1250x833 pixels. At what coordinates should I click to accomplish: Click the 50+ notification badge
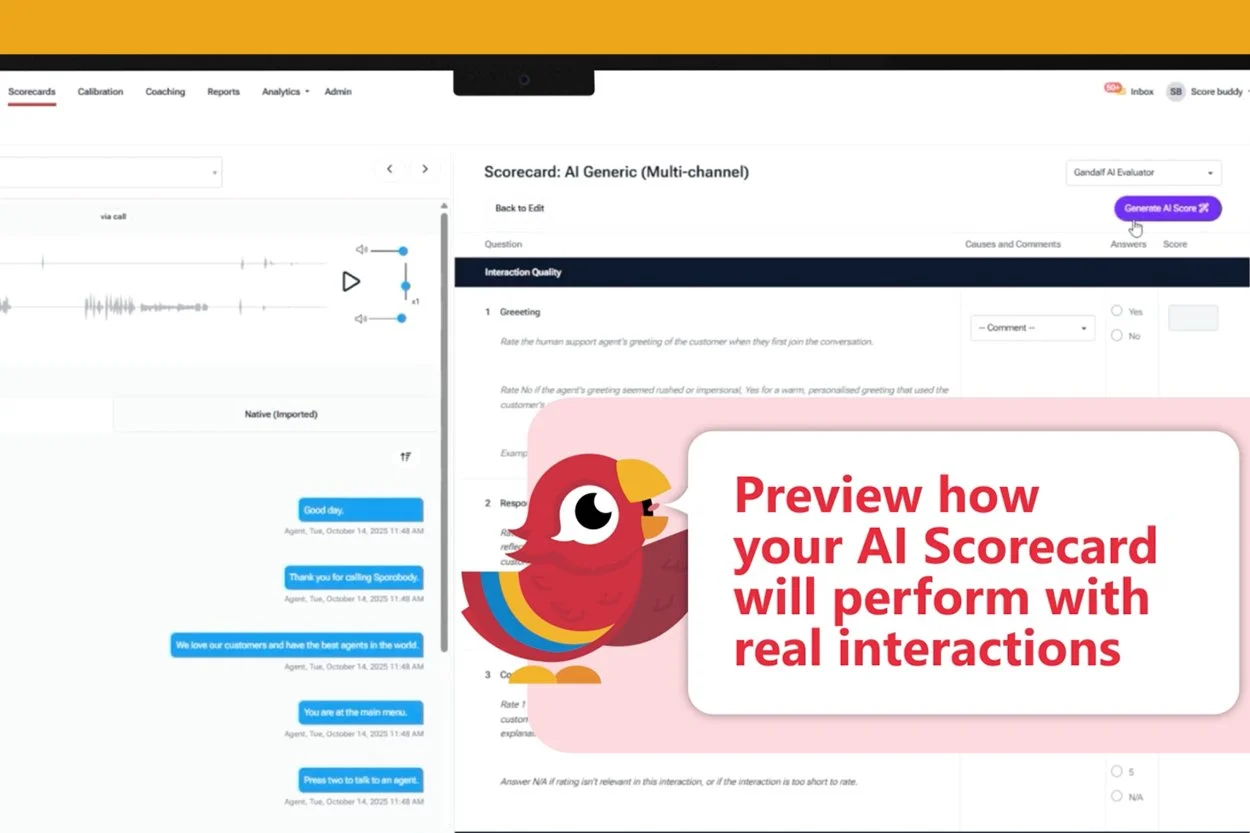pyautogui.click(x=1113, y=88)
